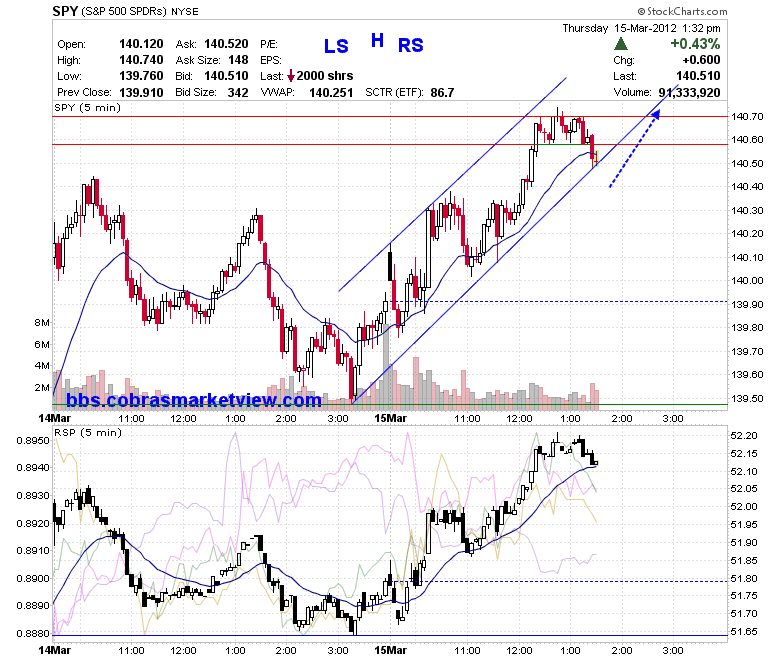Click the 0.8950 ratio axis label
This screenshot has width=780, height=659.
(x=33, y=441)
